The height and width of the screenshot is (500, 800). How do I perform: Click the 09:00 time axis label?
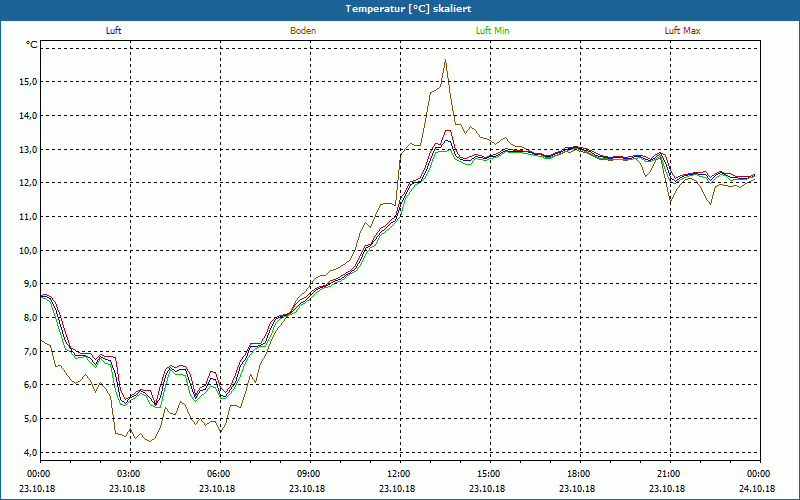point(310,474)
